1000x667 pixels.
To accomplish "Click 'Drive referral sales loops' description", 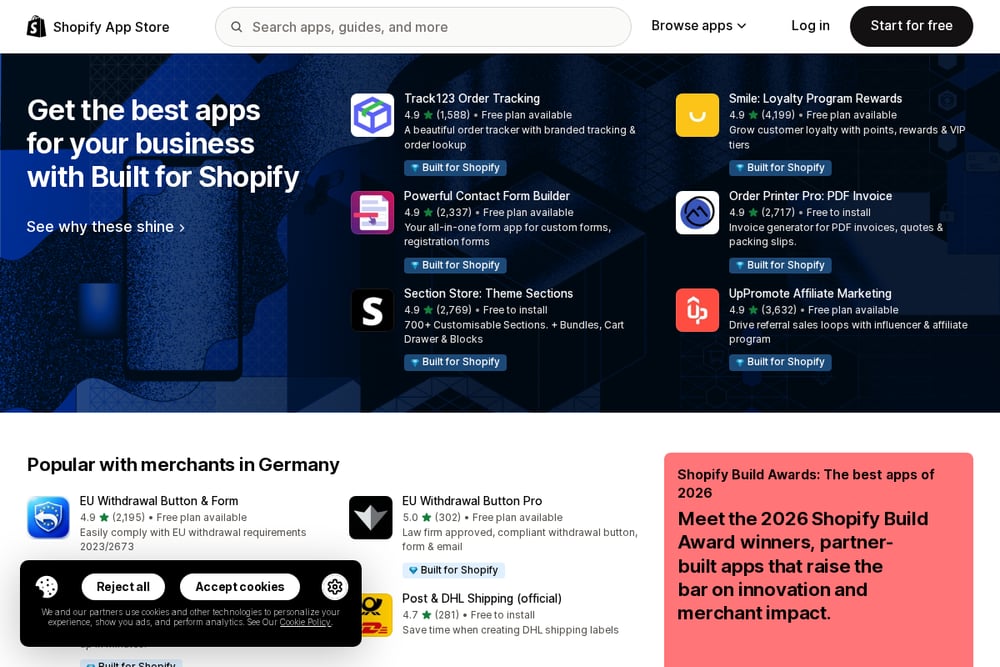I will 848,332.
